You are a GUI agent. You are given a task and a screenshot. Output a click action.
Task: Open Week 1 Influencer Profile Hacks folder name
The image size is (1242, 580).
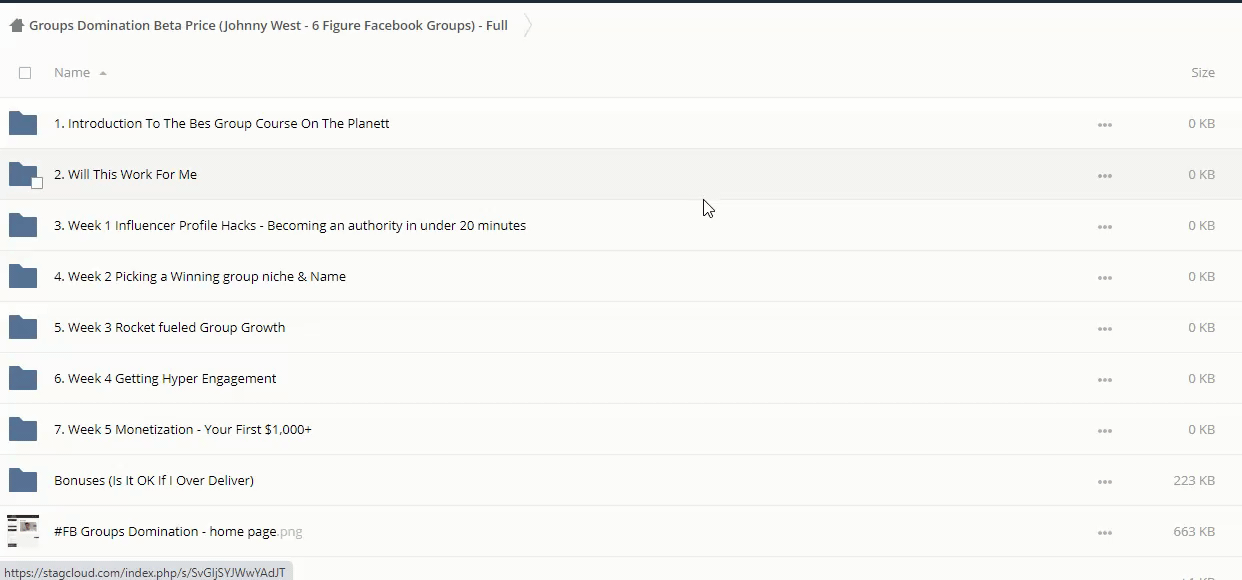pyautogui.click(x=290, y=226)
